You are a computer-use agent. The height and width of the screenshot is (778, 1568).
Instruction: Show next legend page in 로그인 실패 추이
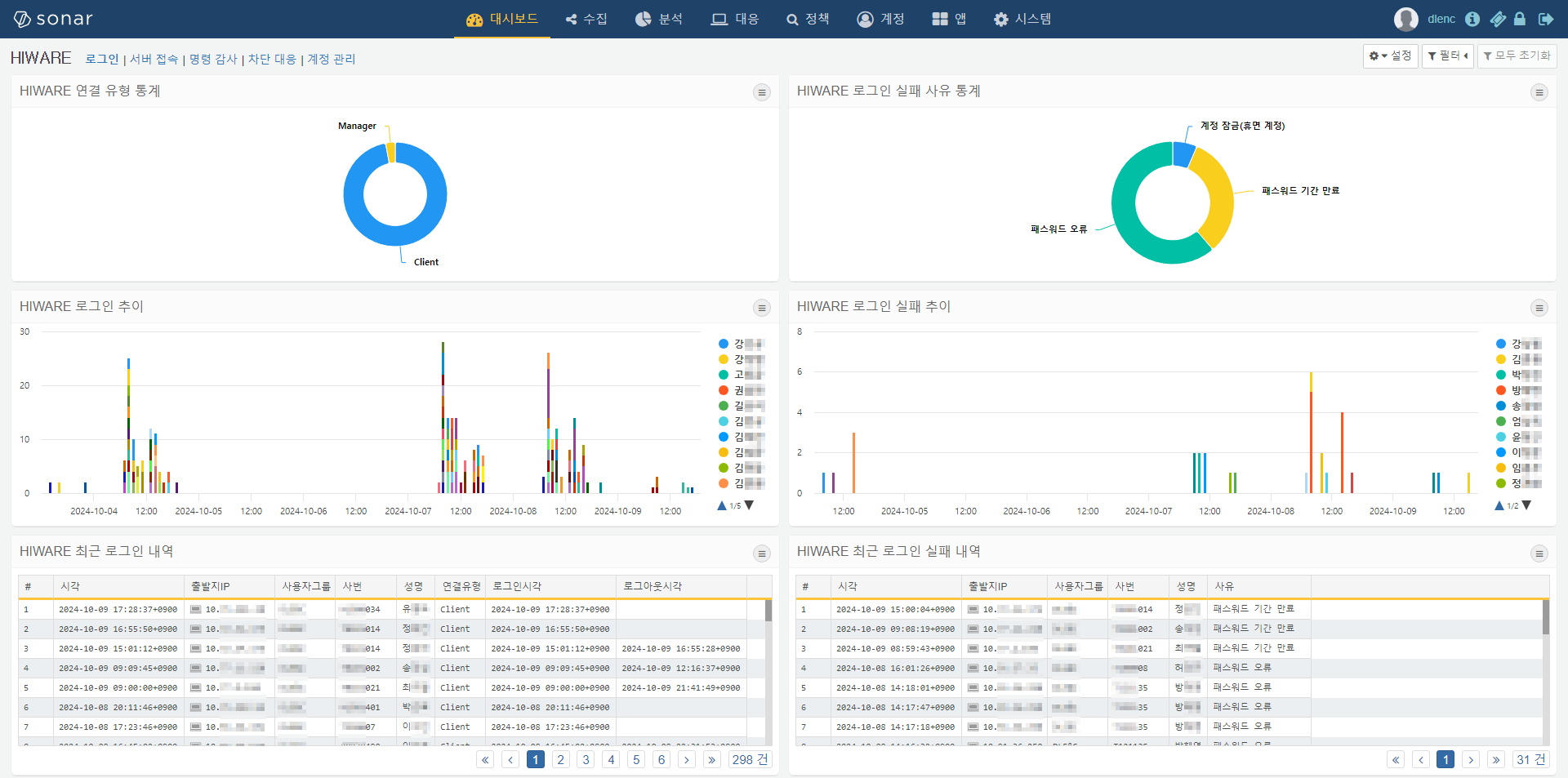tap(1526, 505)
